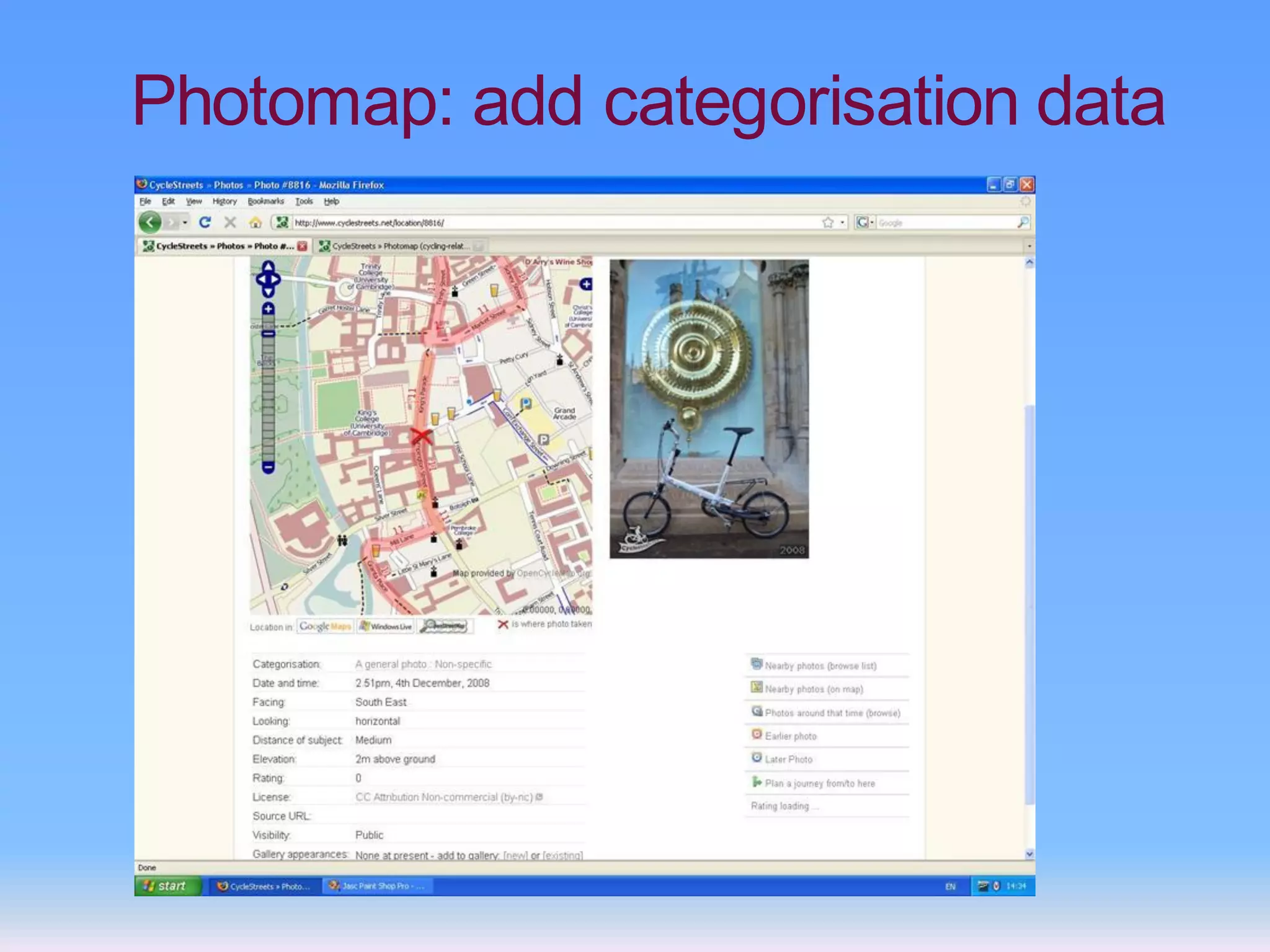Open the list all tabs dropdown

(1029, 246)
